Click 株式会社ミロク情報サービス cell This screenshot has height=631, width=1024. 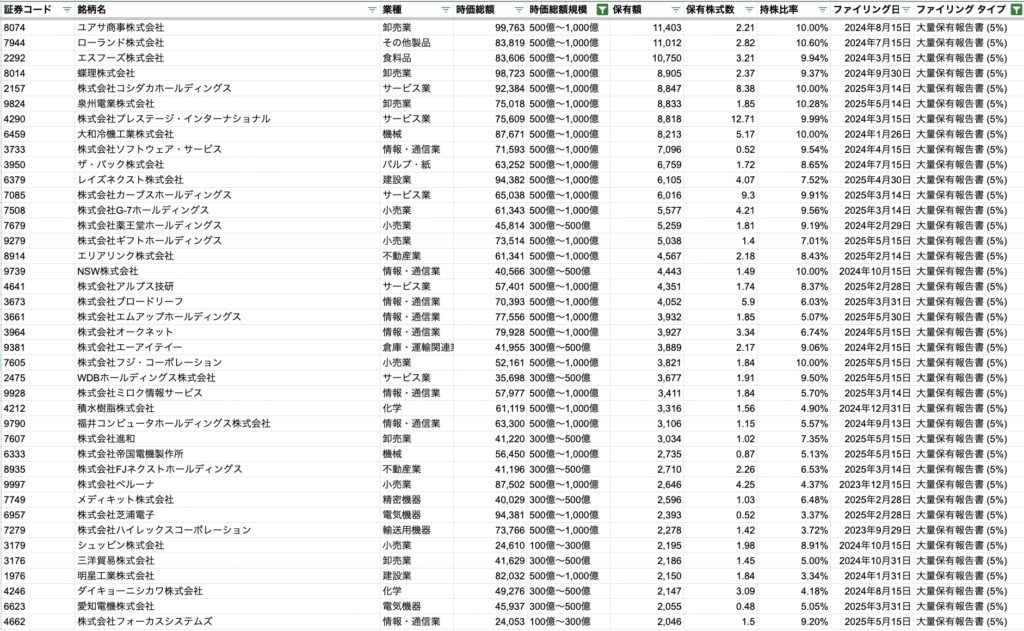(x=227, y=393)
